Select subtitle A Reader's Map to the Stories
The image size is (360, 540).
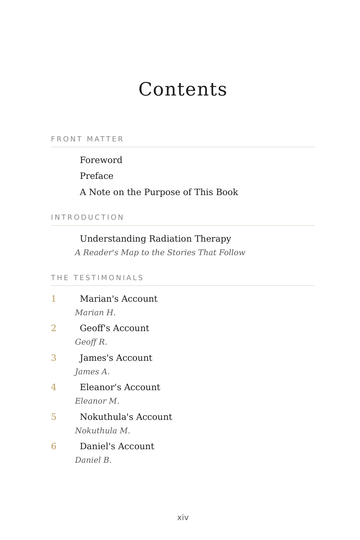pos(160,252)
